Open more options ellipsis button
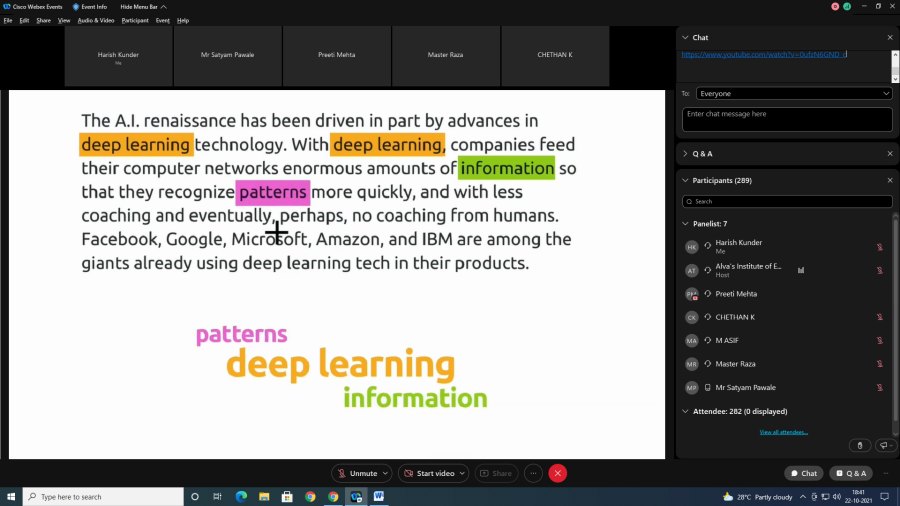This screenshot has height=506, width=900. [533, 473]
